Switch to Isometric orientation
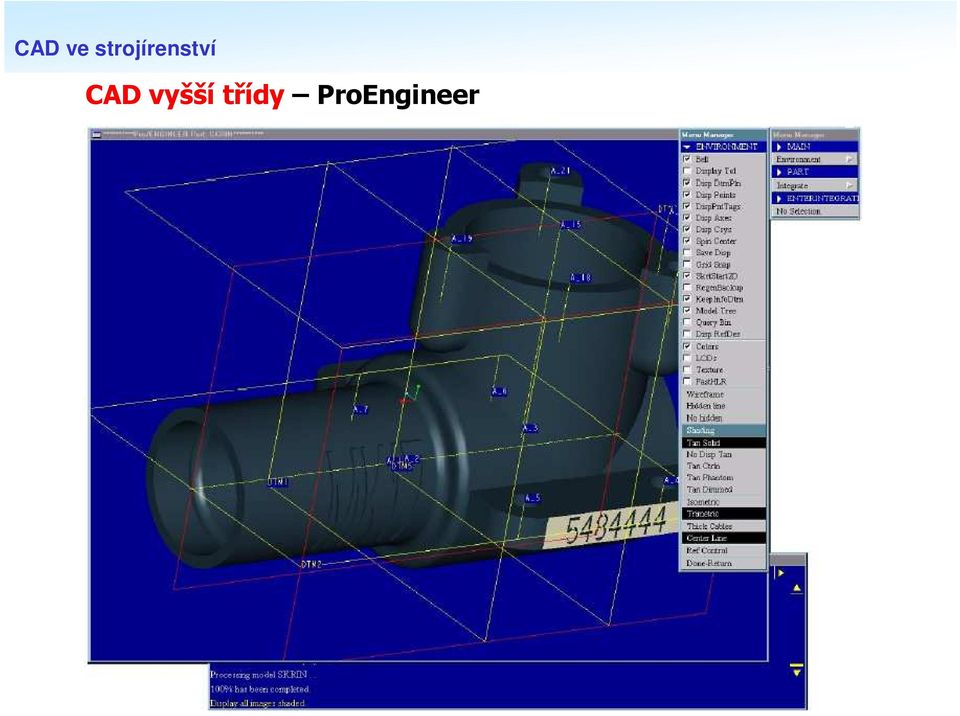 (x=723, y=502)
